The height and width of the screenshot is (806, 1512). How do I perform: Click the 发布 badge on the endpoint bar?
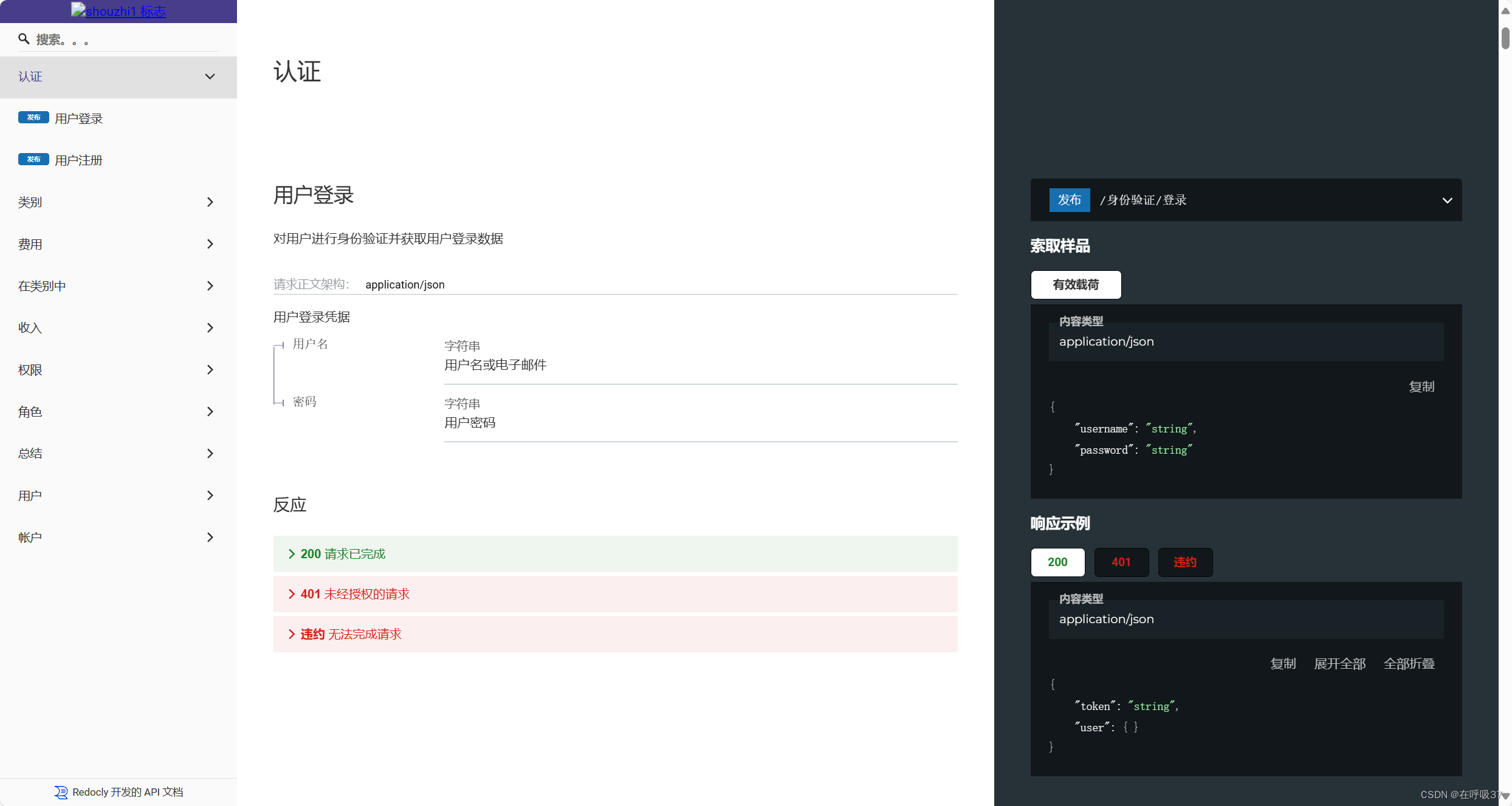(x=1069, y=200)
